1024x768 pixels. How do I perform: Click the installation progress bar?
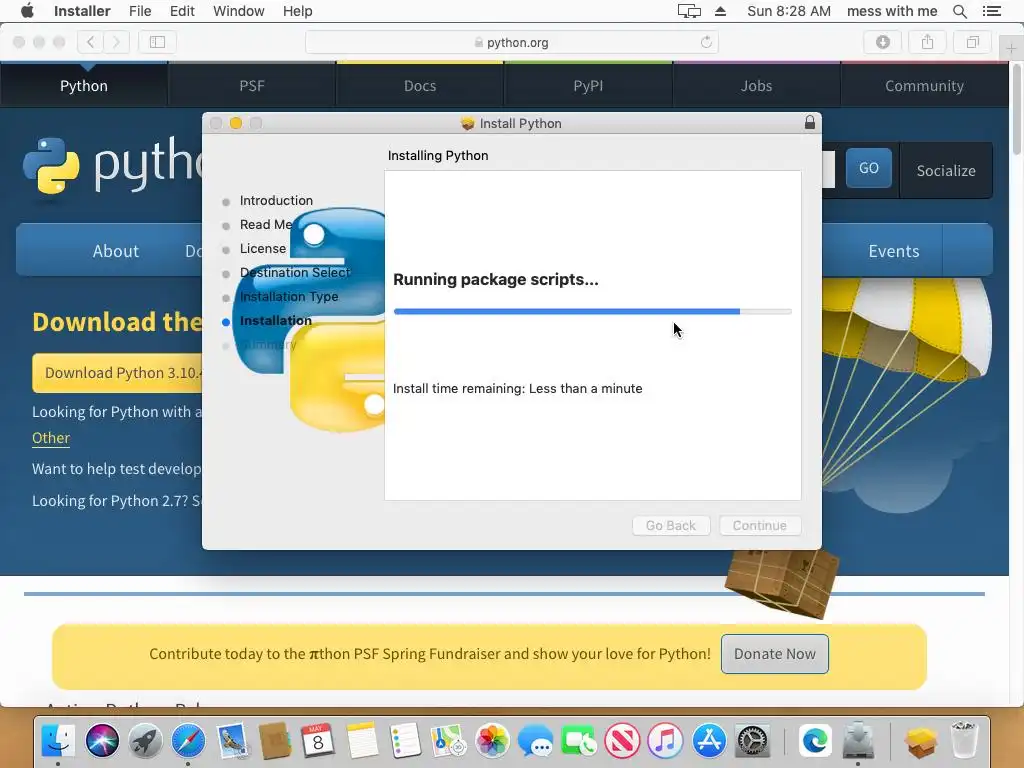(x=592, y=312)
